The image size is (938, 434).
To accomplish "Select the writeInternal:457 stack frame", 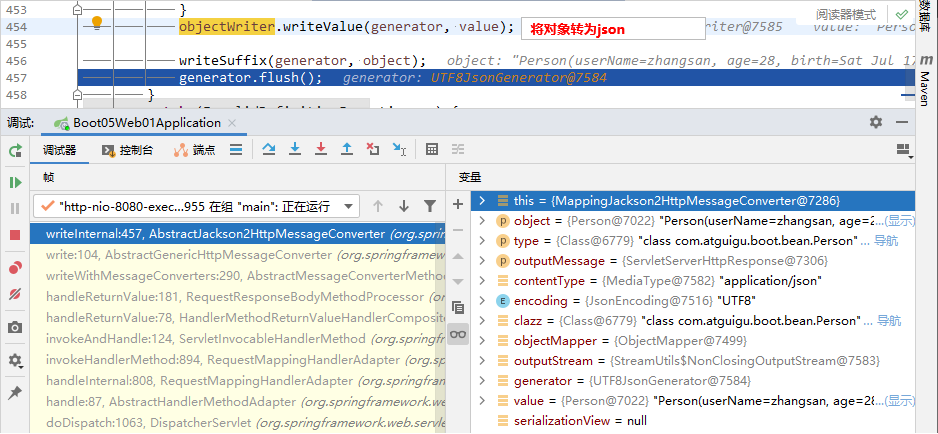I will tap(237, 234).
